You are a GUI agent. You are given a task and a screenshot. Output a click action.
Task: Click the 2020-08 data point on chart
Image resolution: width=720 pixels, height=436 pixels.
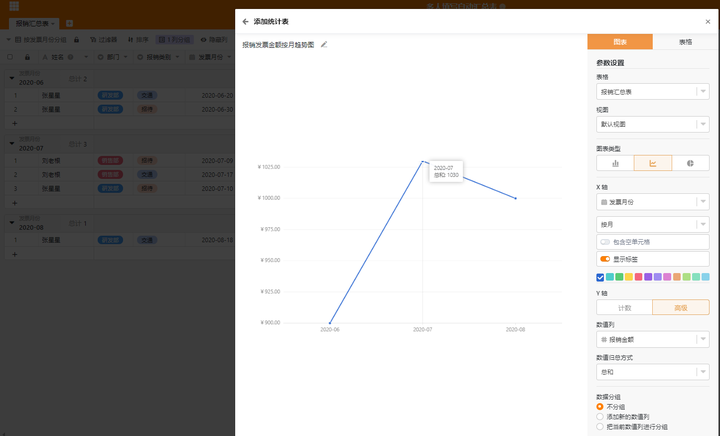pyautogui.click(x=516, y=198)
